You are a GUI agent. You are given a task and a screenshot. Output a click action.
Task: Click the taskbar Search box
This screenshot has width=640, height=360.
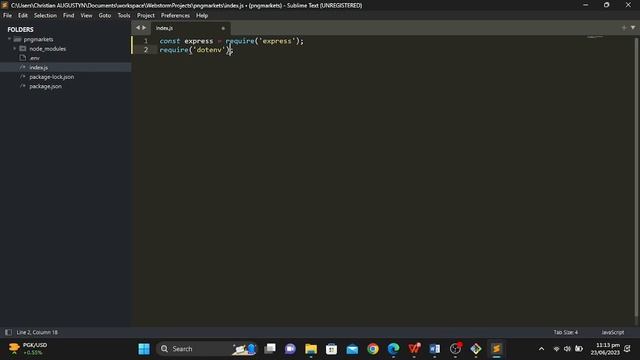coord(206,349)
